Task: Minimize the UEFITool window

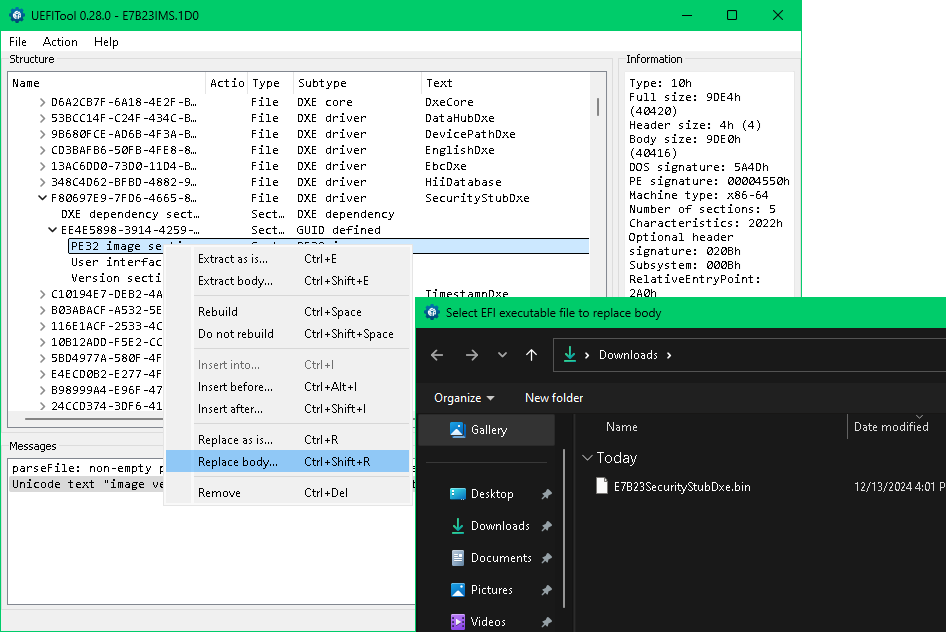Action: pyautogui.click(x=687, y=15)
